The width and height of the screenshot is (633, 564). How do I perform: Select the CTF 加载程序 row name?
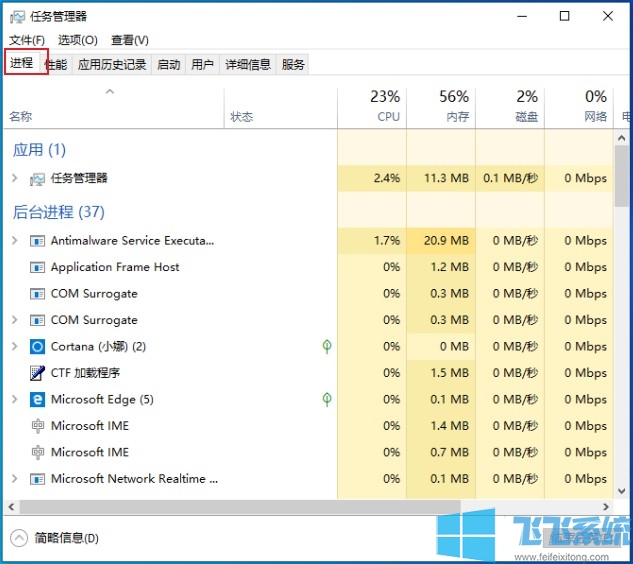(x=85, y=373)
